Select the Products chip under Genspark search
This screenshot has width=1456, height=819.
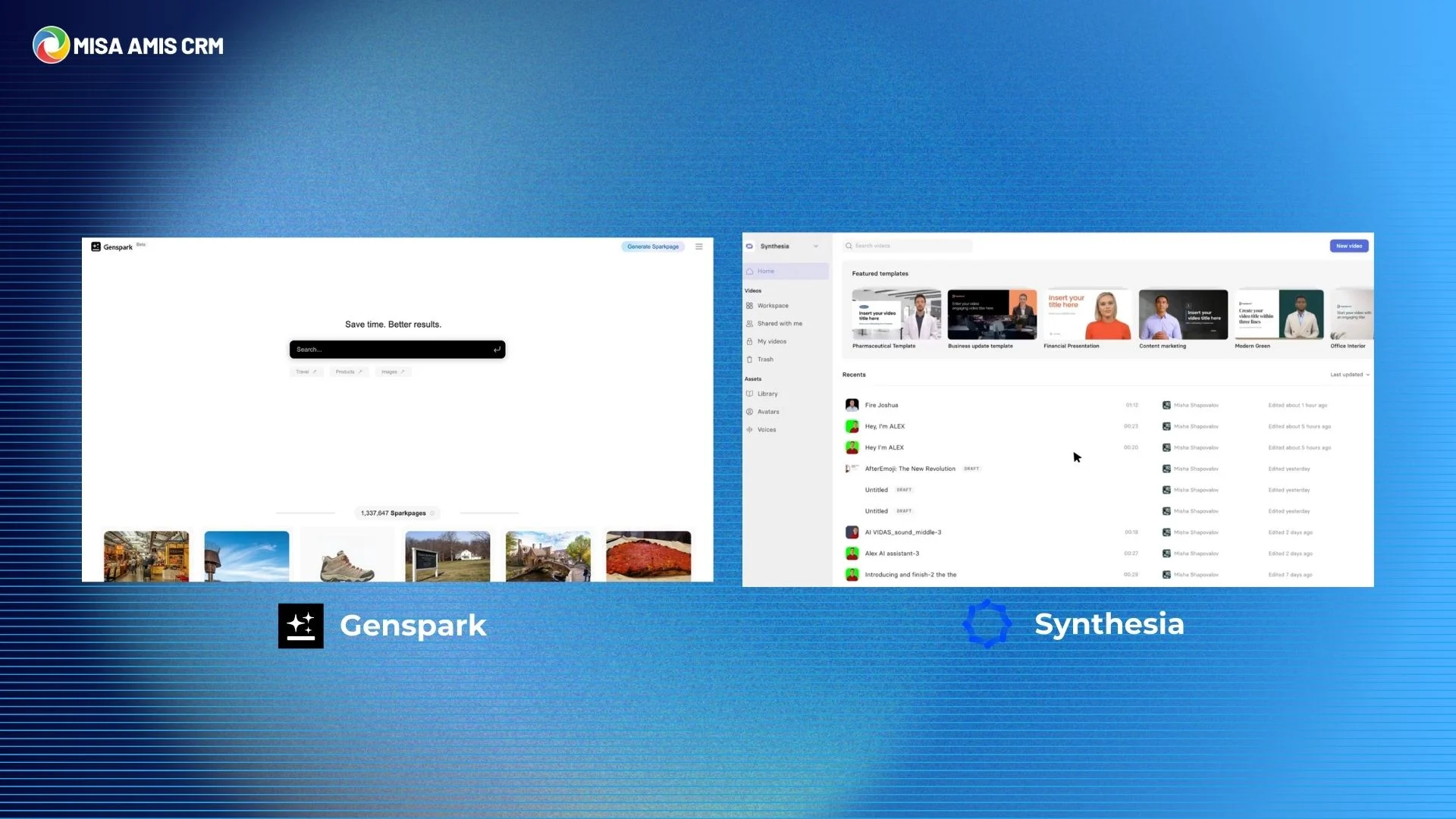click(349, 372)
